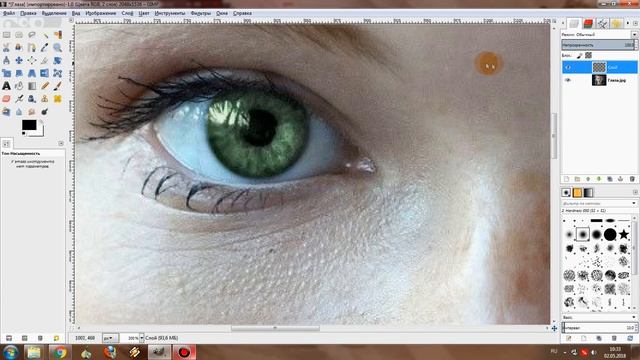The height and width of the screenshot is (360, 640).
Task: Select the Eraser tool
Action: [x=7, y=99]
